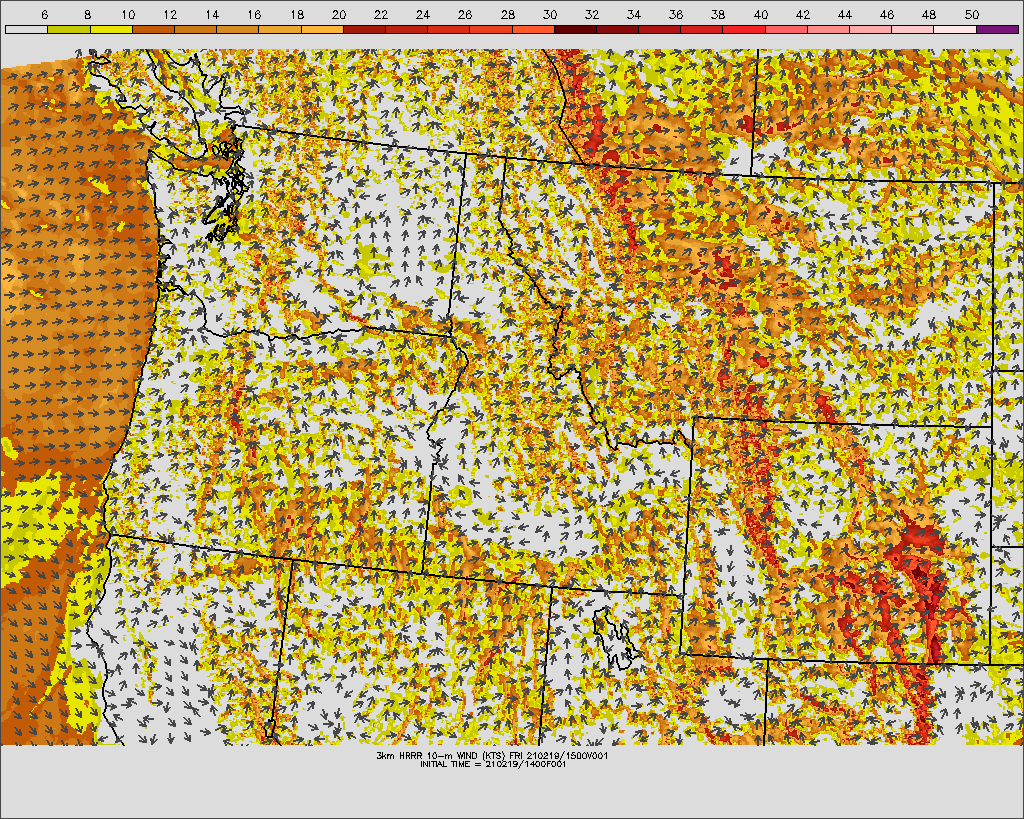
Task: Select the legend swatch between 22 and 24
Action: point(406,29)
